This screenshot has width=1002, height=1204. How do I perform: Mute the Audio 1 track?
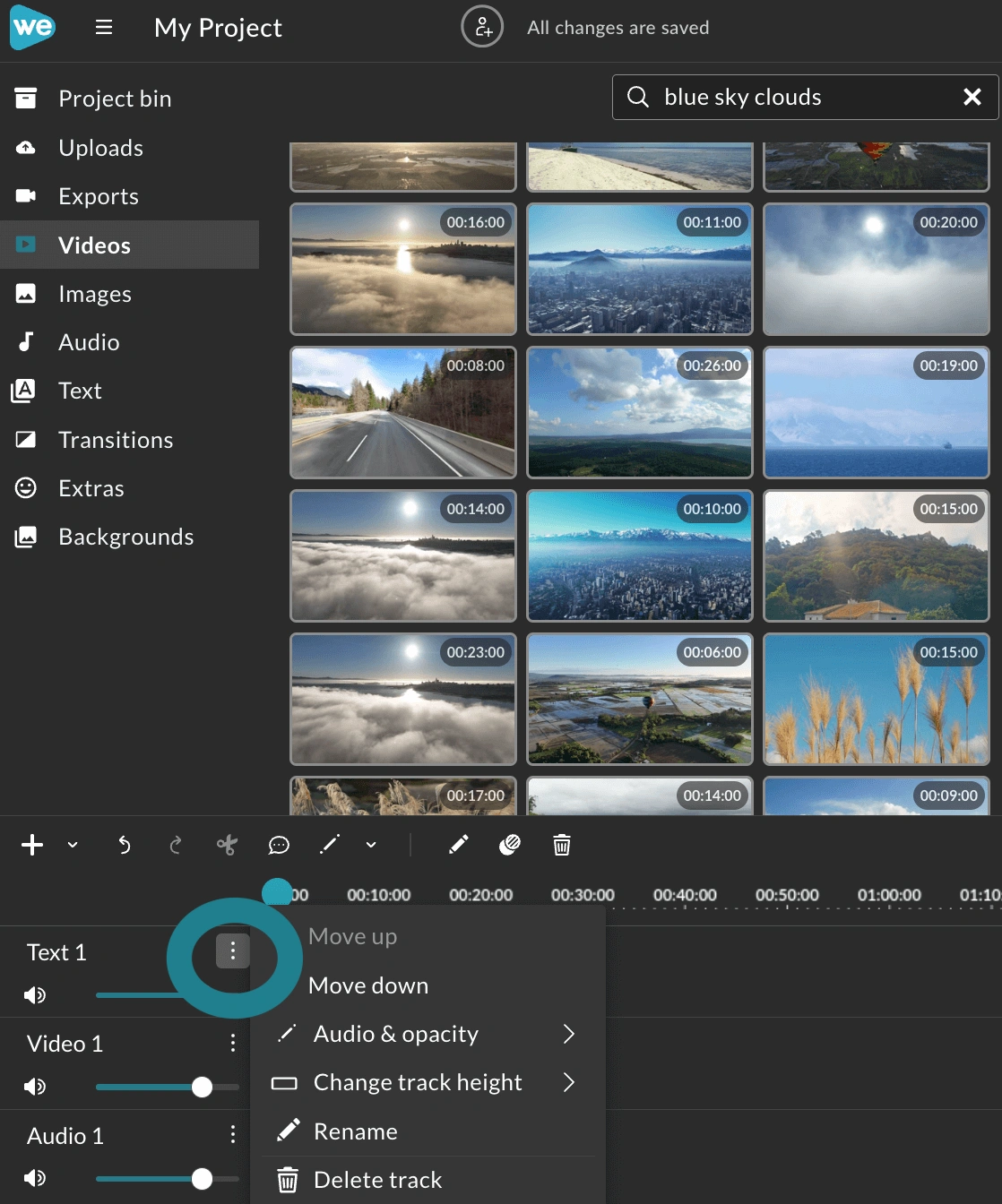click(x=35, y=1178)
